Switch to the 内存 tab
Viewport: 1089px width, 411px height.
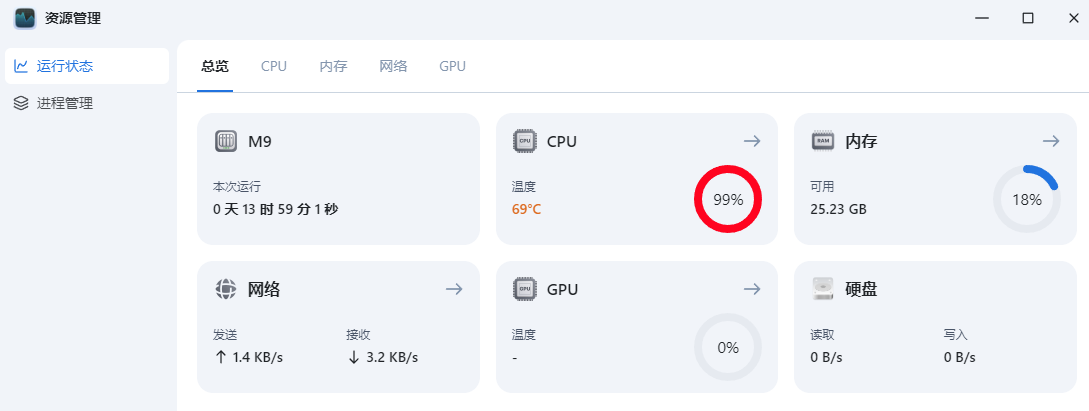click(333, 66)
